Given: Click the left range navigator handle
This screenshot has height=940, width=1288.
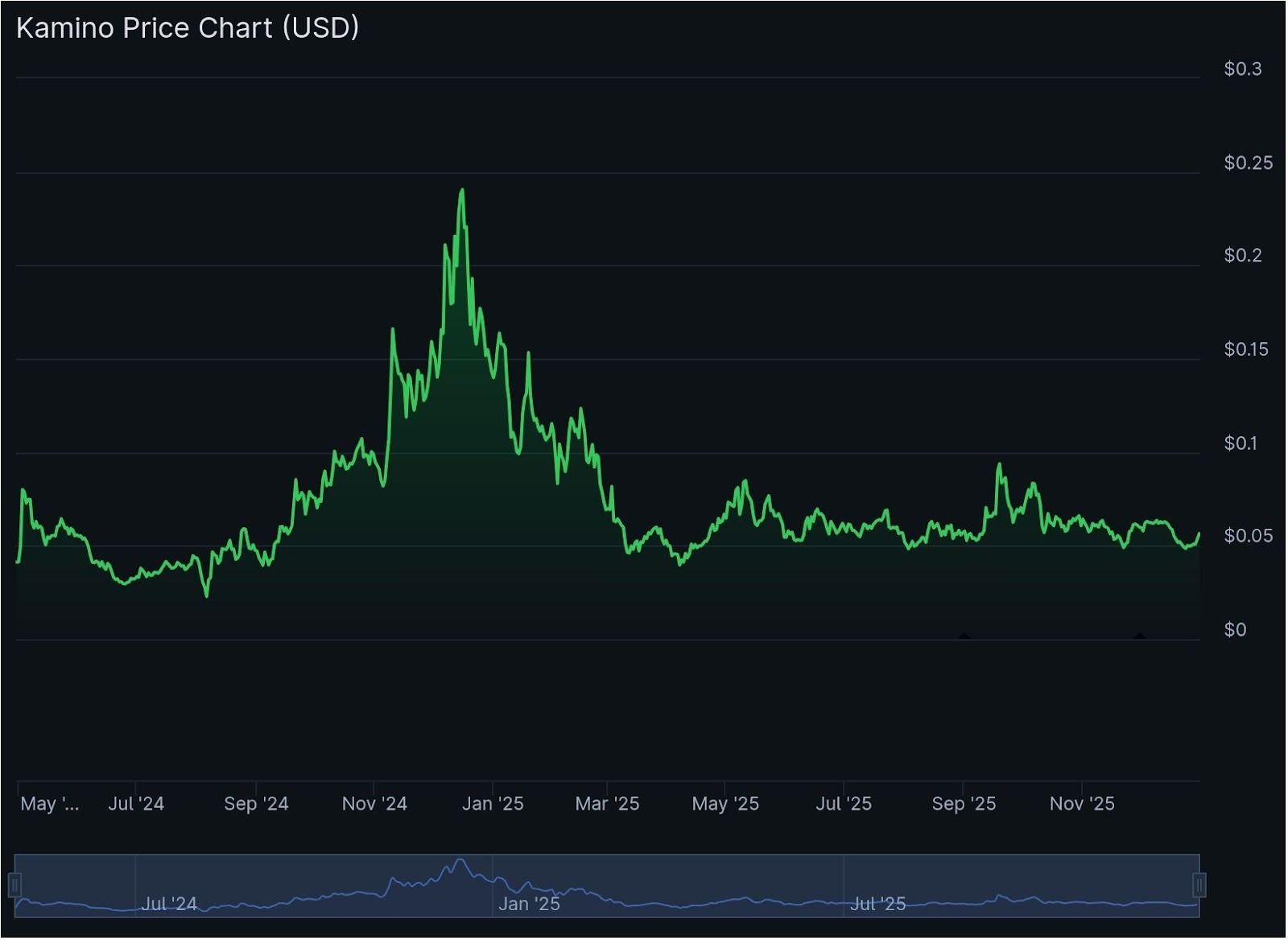Looking at the screenshot, I should tap(14, 885).
